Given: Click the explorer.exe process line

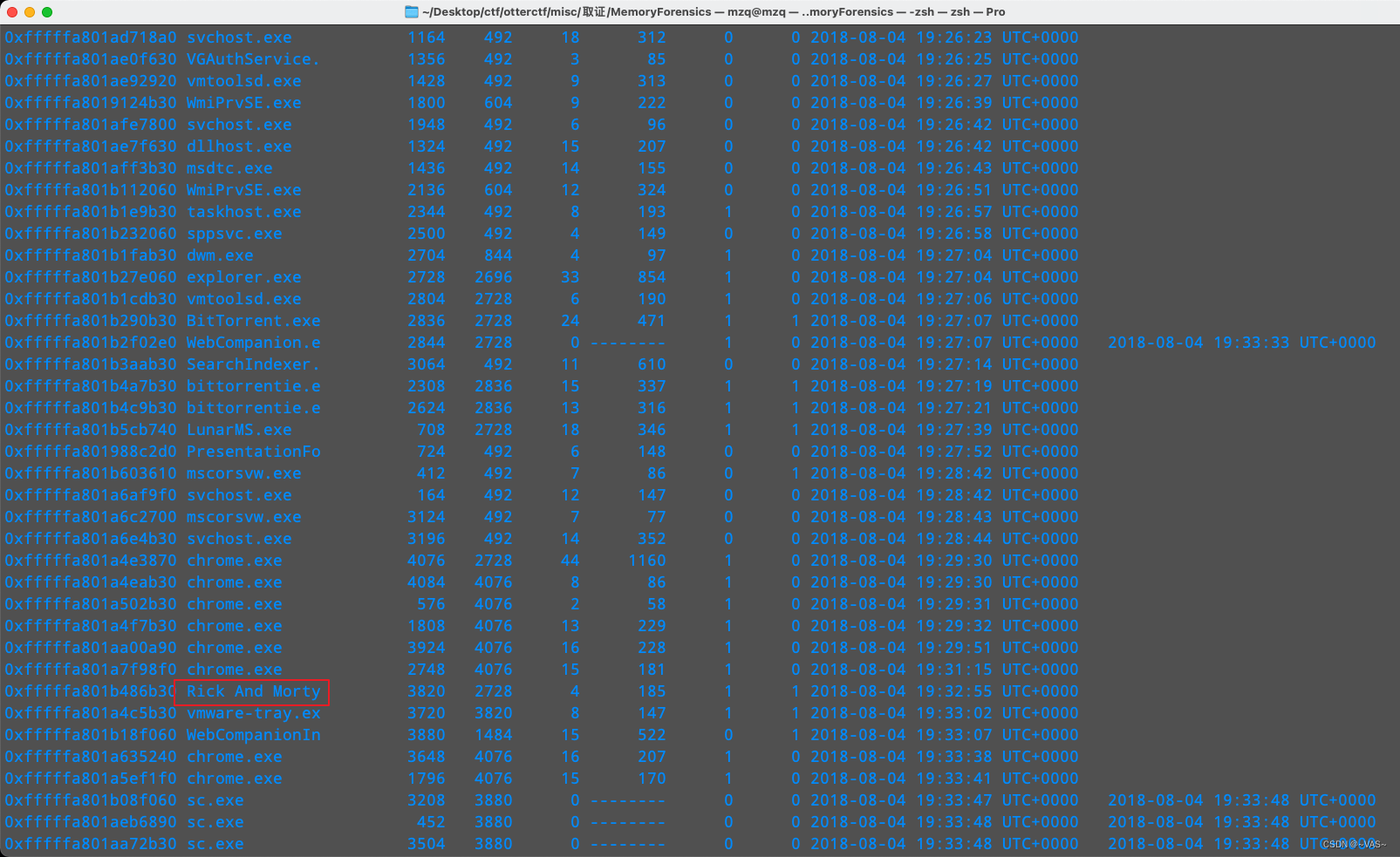Looking at the screenshot, I should click(243, 276).
